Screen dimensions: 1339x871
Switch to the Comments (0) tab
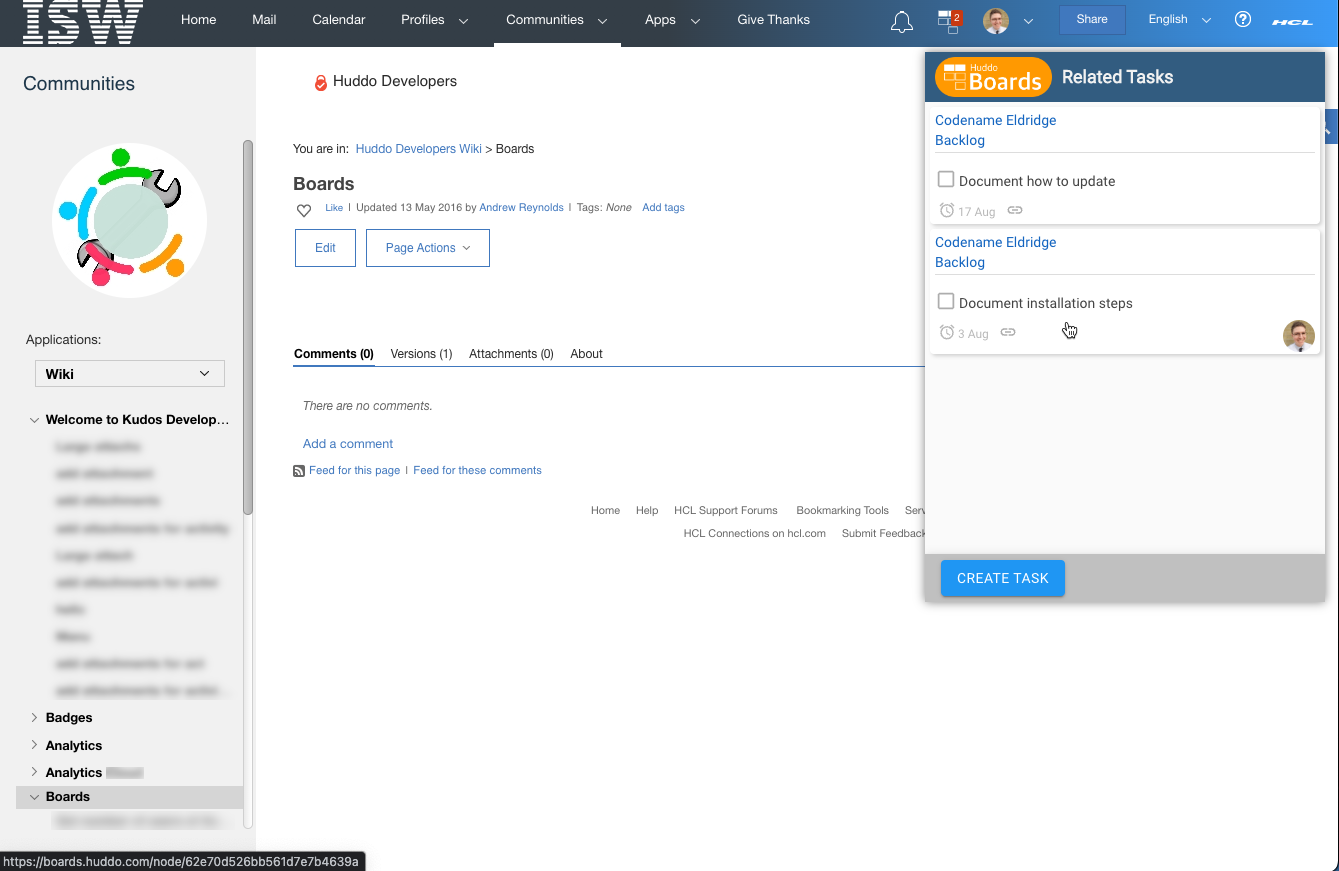point(334,354)
